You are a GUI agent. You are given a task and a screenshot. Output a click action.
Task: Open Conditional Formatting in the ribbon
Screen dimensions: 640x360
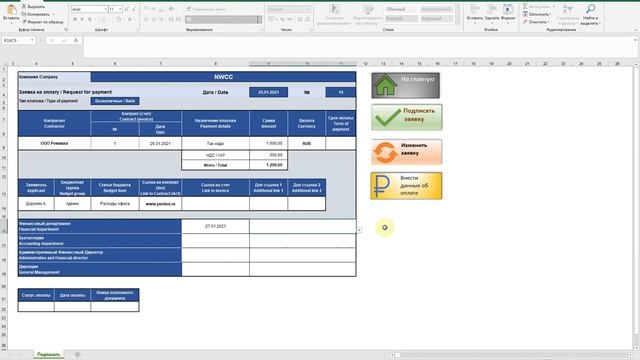pyautogui.click(x=334, y=14)
